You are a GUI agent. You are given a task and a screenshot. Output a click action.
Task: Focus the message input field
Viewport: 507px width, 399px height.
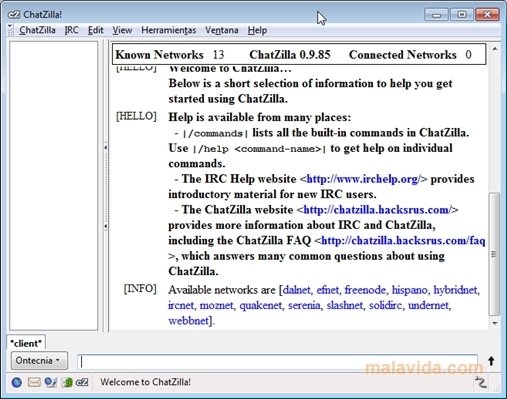pyautogui.click(x=277, y=362)
